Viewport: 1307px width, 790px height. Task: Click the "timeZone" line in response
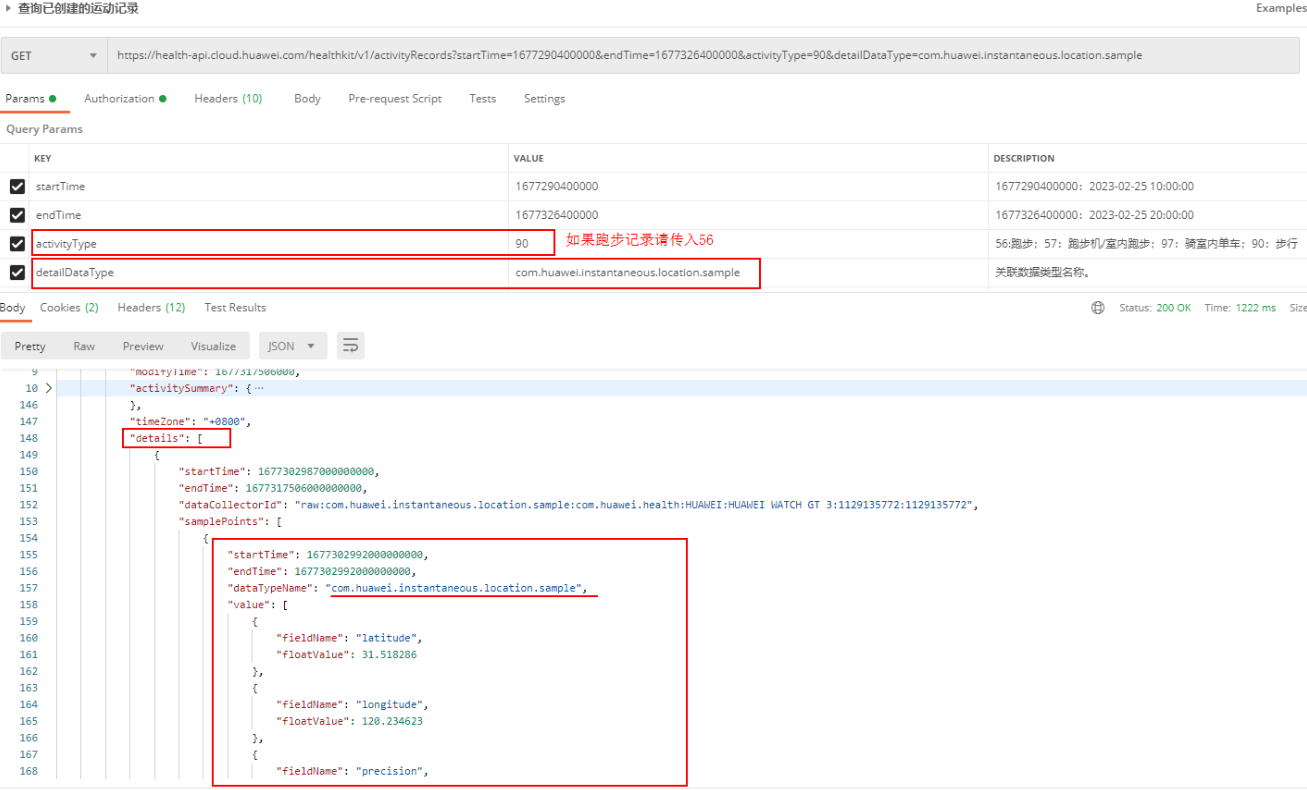pyautogui.click(x=191, y=421)
